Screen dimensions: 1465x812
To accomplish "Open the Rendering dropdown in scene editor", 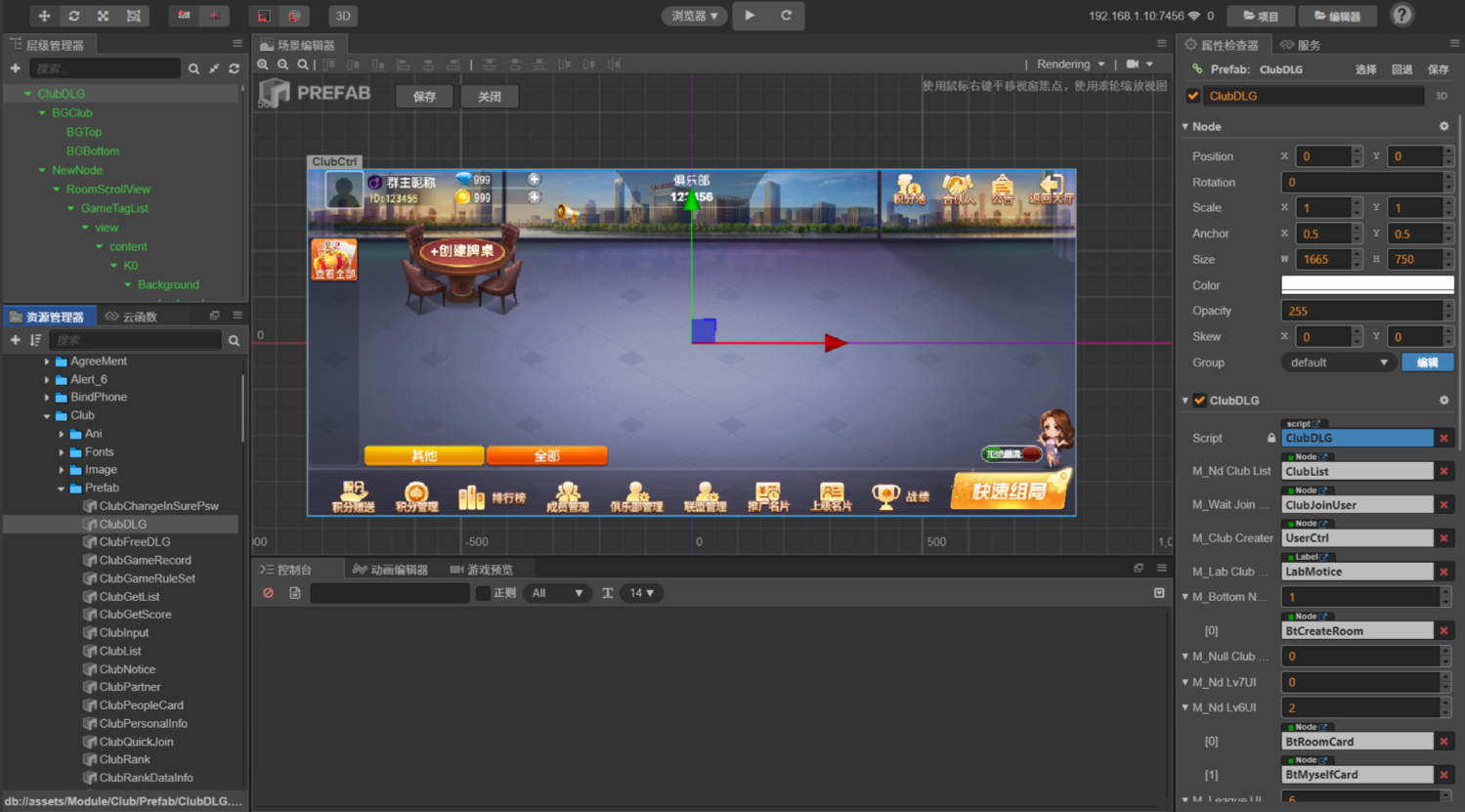I will coord(1070,64).
